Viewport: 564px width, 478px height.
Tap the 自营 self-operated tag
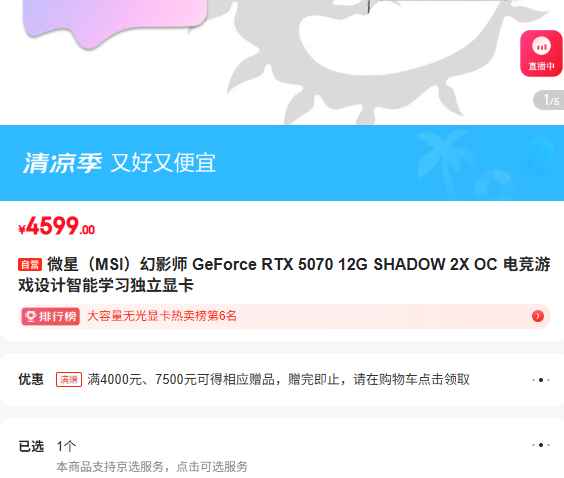(30, 265)
